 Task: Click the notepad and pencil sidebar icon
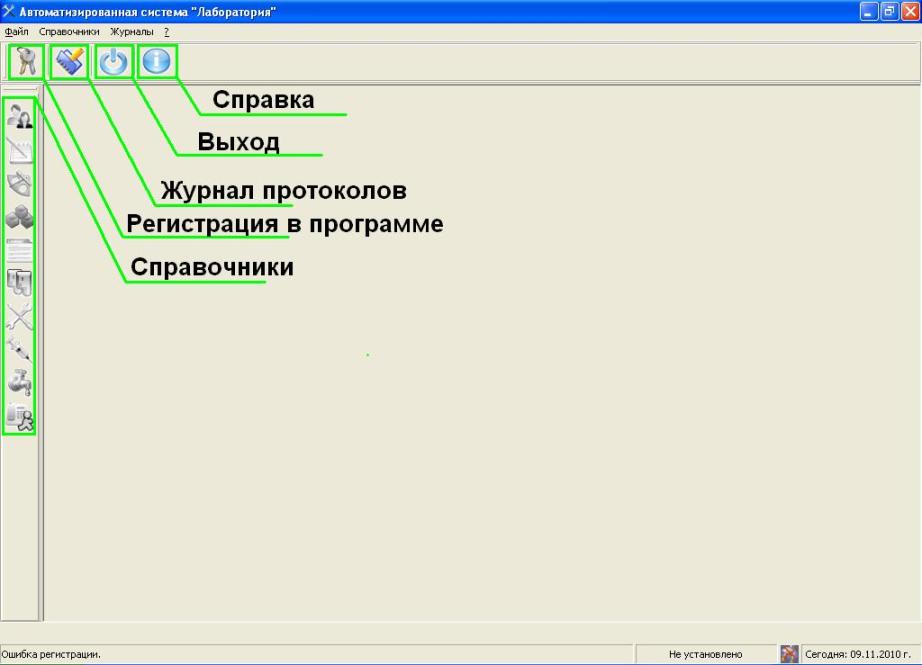tap(20, 151)
